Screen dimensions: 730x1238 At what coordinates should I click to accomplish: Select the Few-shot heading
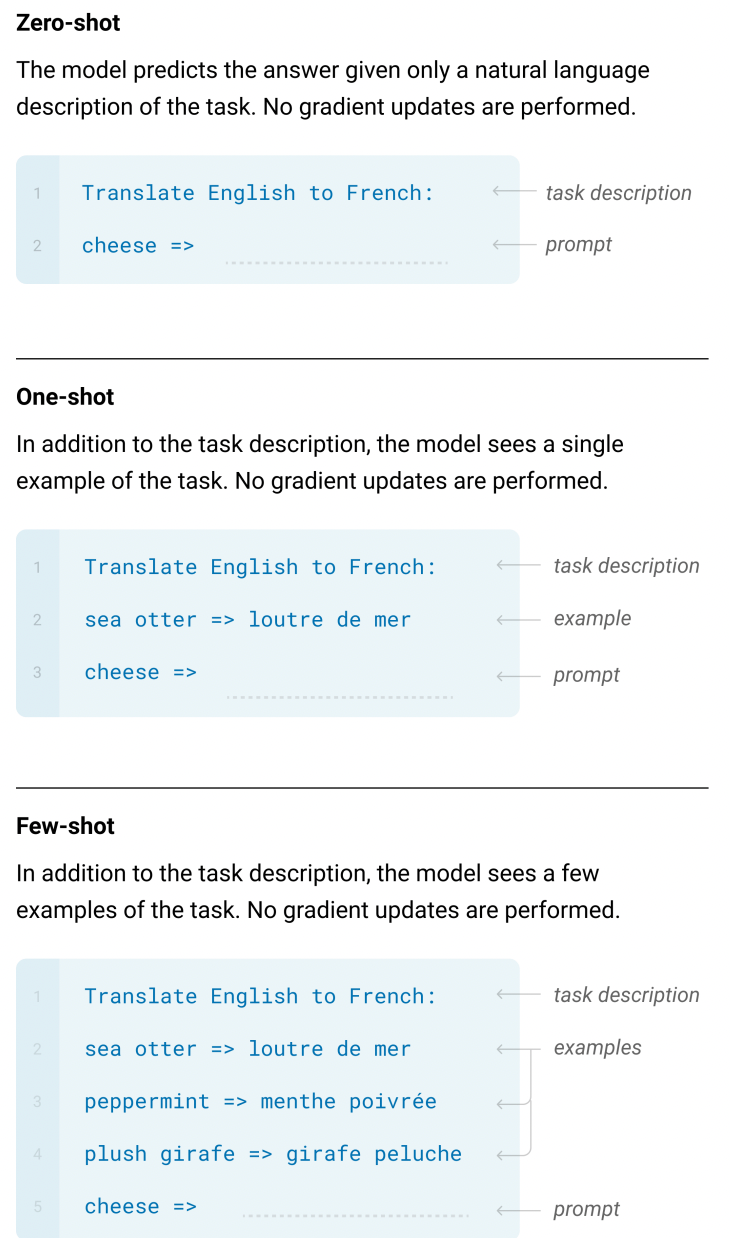[66, 826]
